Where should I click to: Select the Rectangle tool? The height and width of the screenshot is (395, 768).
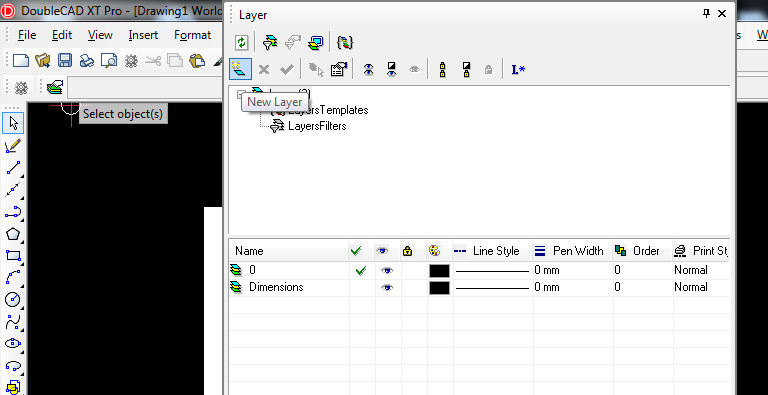13,255
